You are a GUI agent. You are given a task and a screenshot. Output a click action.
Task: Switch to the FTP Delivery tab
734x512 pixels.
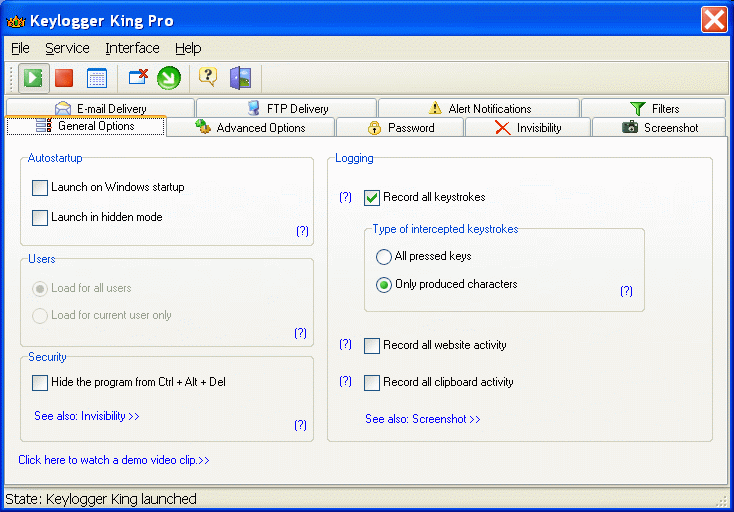[x=286, y=108]
